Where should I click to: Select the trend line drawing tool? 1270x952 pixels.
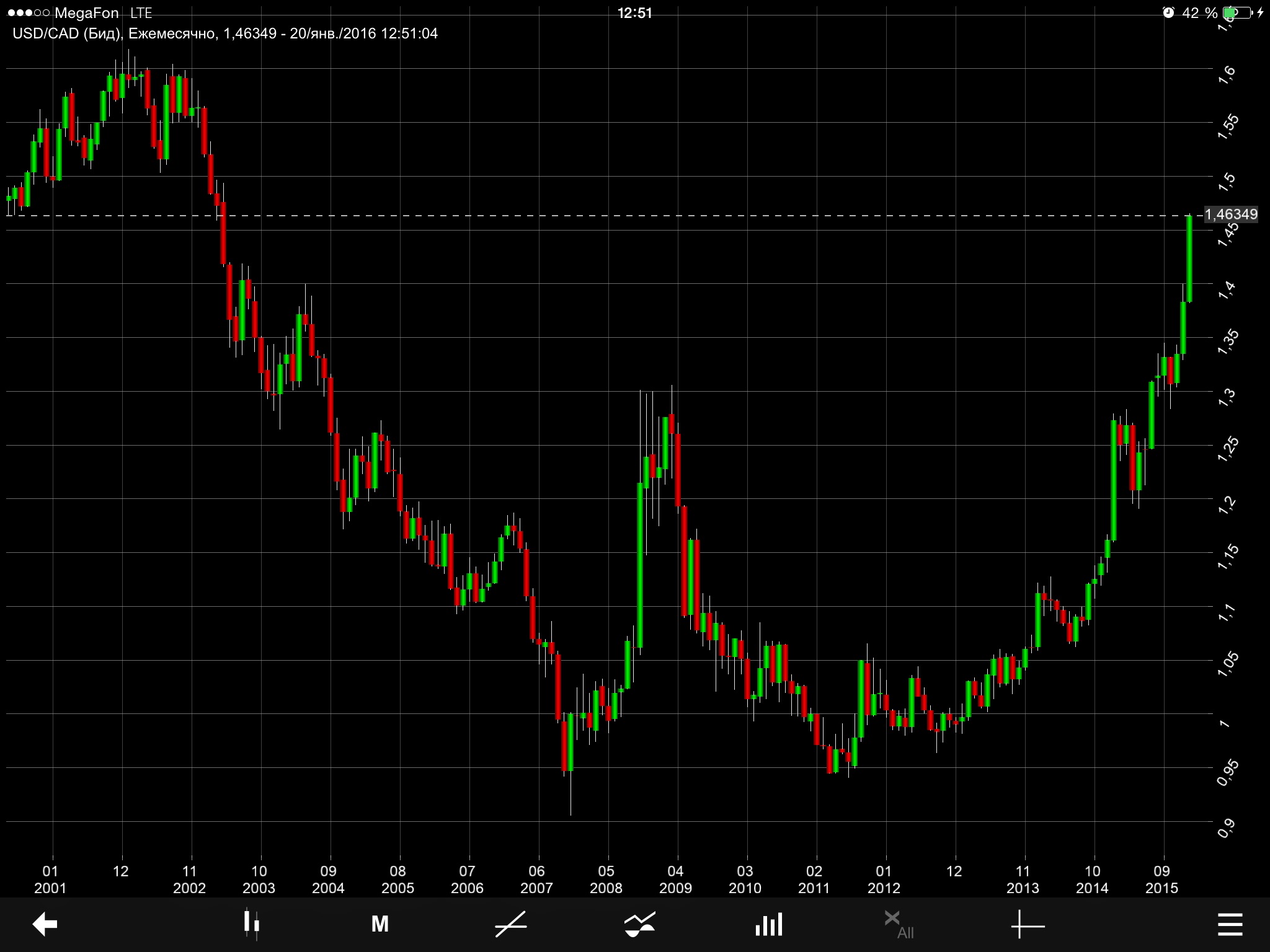(511, 924)
